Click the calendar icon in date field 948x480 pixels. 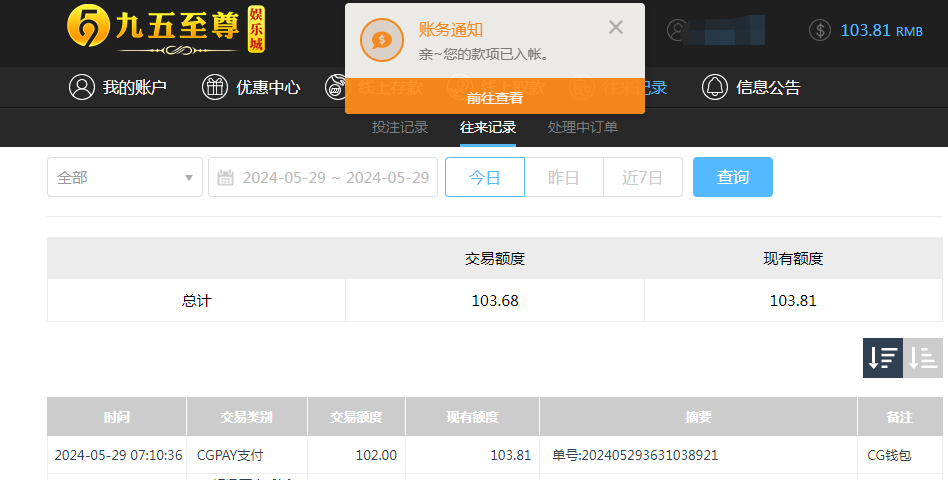[x=225, y=178]
